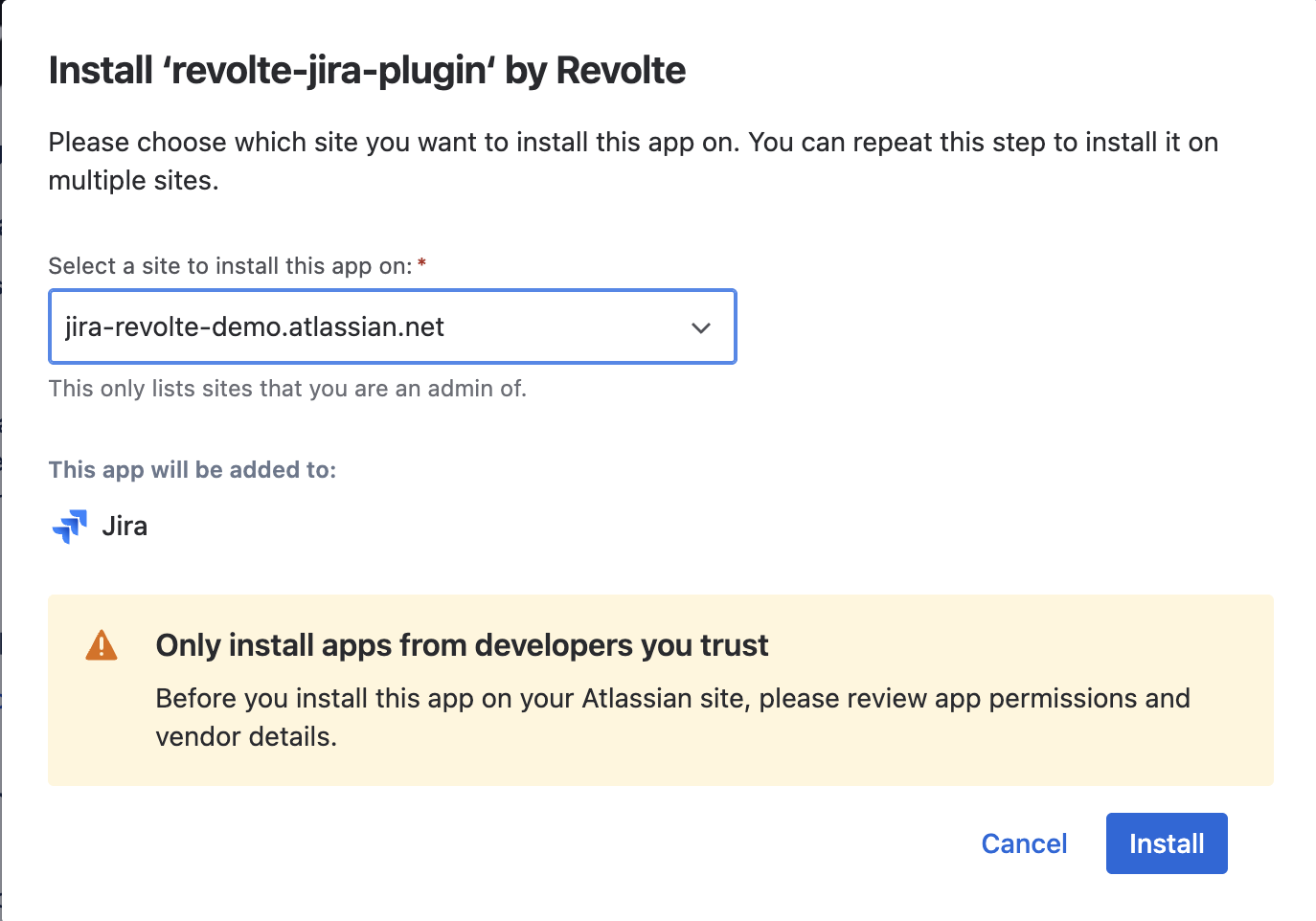
Task: Confirm with the blue Install button
Action: click(x=1167, y=843)
